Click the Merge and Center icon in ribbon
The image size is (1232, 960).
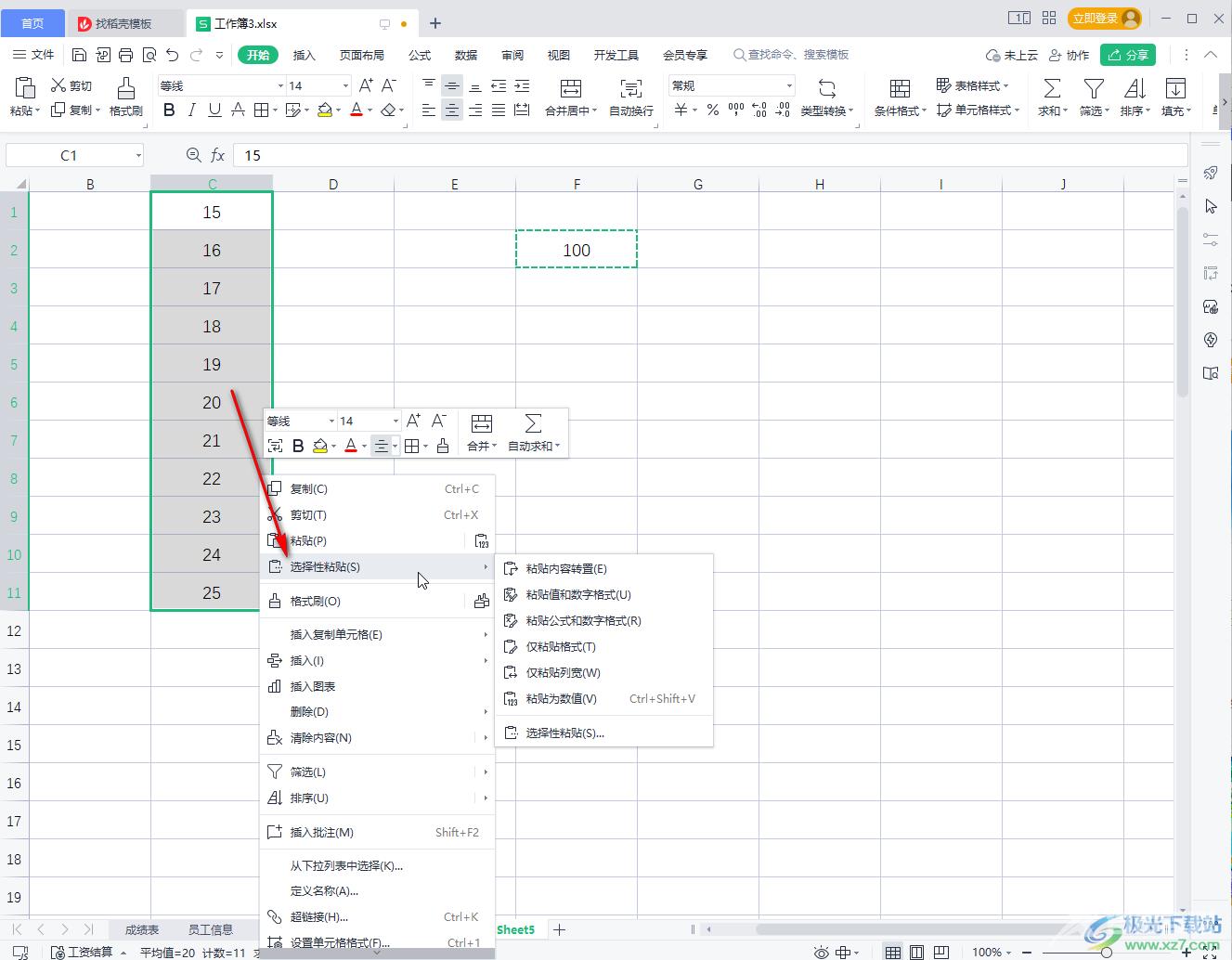(x=571, y=88)
